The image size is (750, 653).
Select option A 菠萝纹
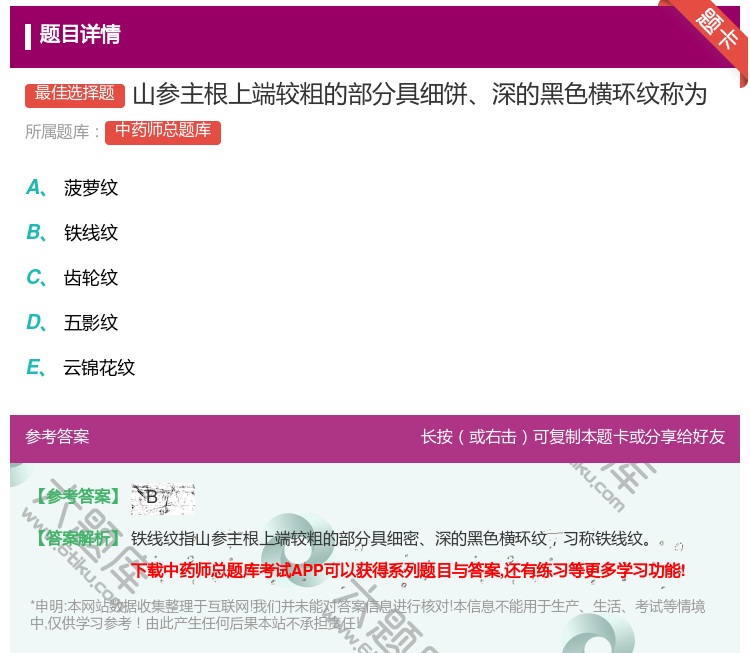(x=72, y=188)
